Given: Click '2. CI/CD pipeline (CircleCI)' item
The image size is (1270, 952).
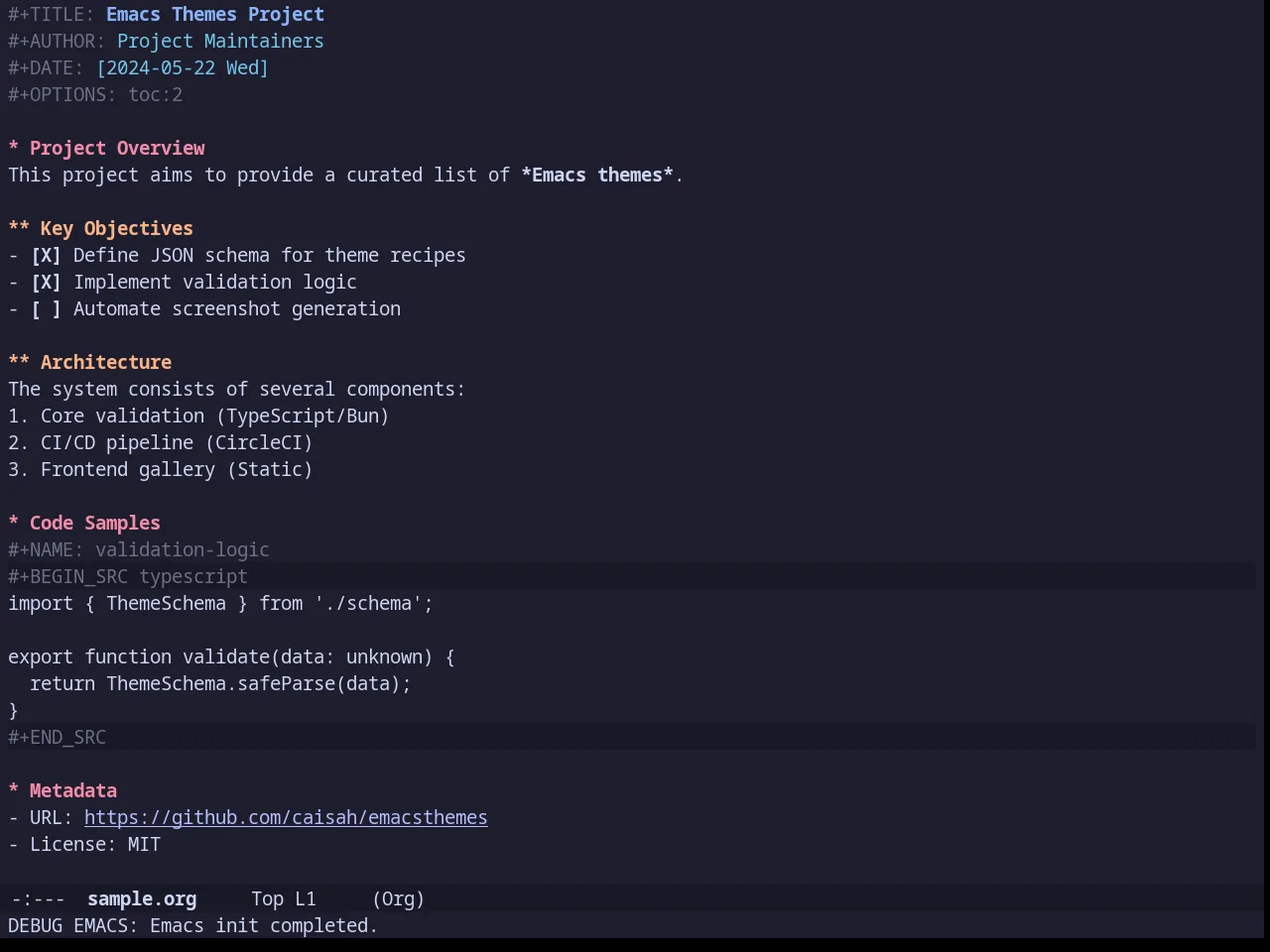Looking at the screenshot, I should click(161, 442).
